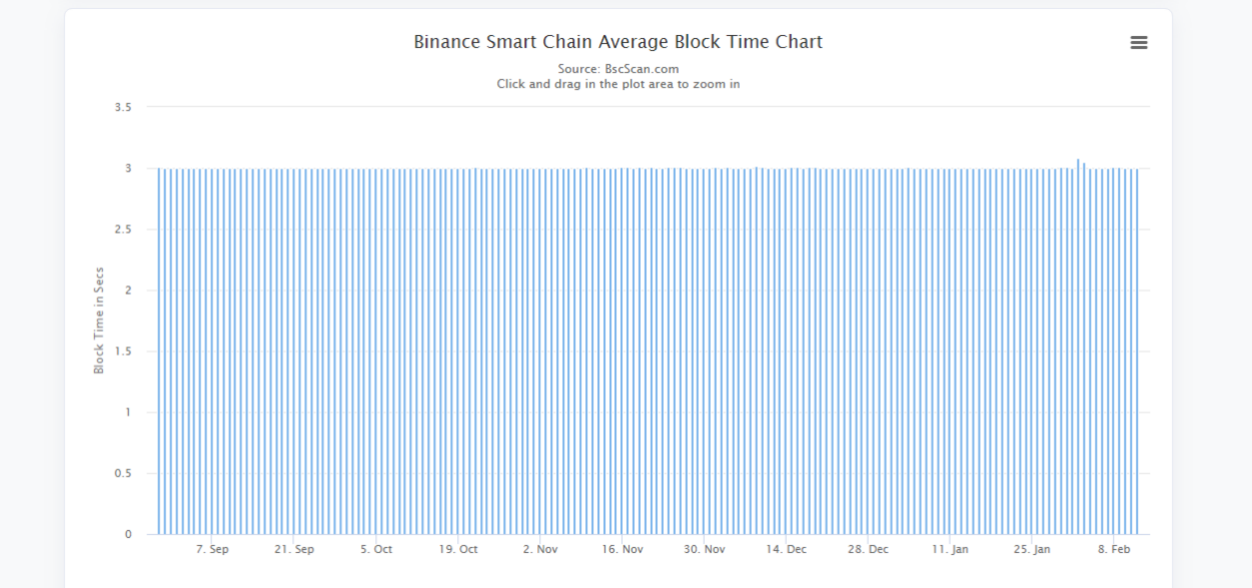Click the Block Time in Secs axis title
Image resolution: width=1252 pixels, height=588 pixels.
(99, 320)
